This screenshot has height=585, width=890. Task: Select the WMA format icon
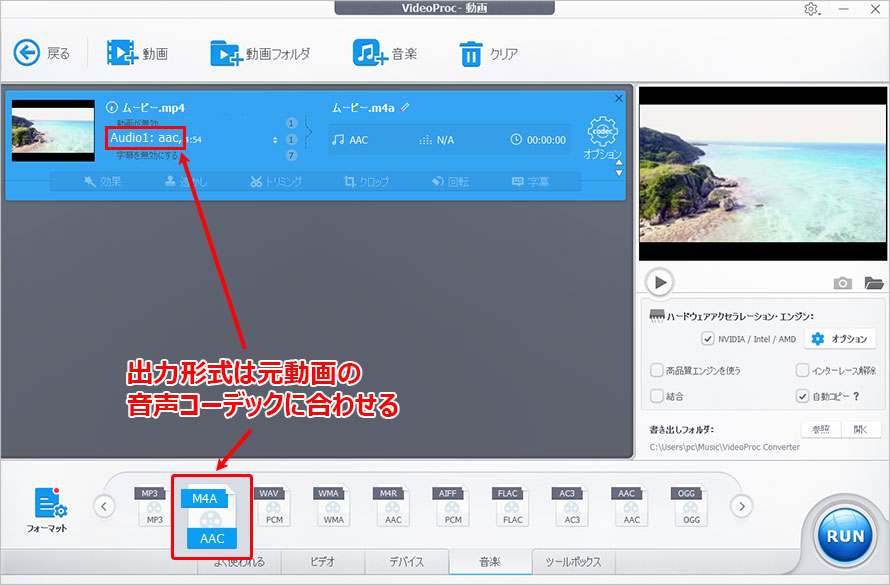[x=332, y=506]
